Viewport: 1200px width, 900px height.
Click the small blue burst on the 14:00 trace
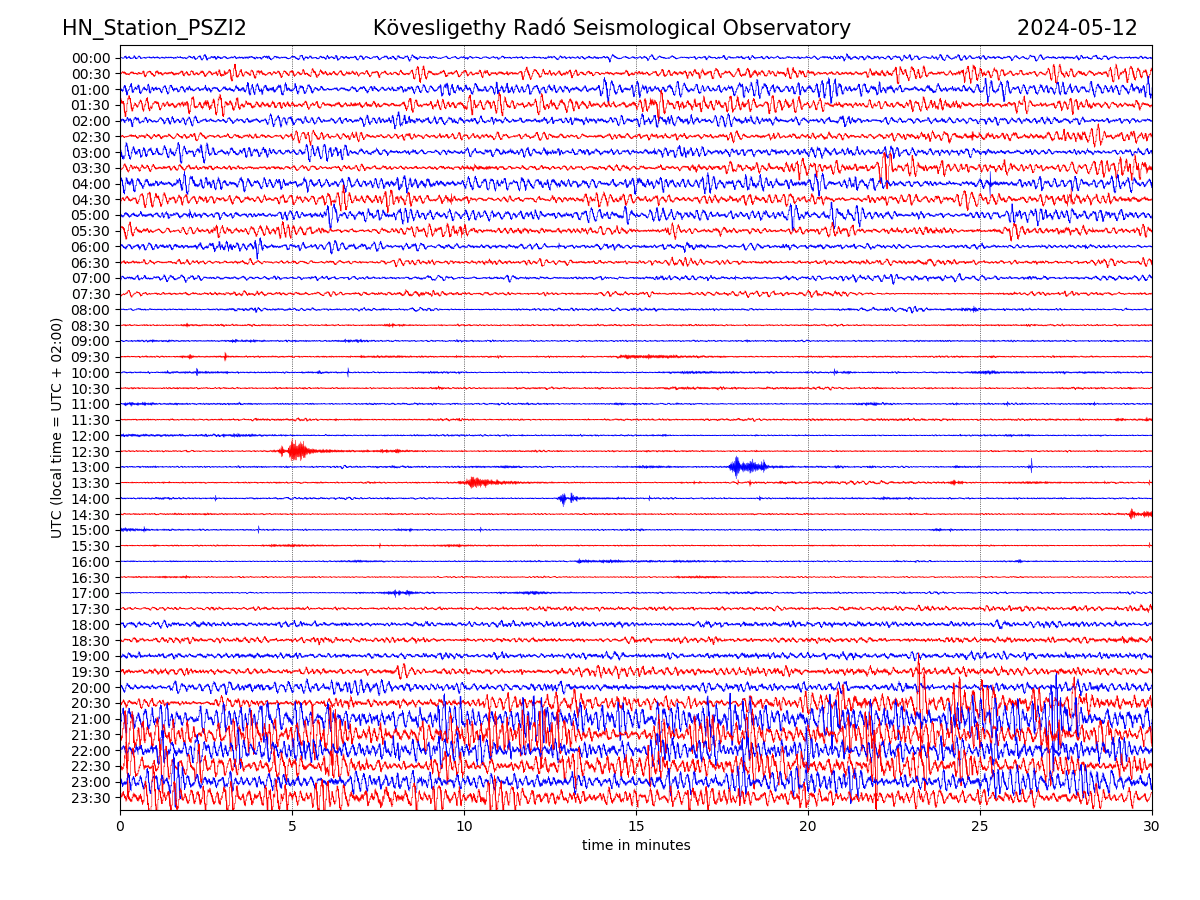(566, 498)
